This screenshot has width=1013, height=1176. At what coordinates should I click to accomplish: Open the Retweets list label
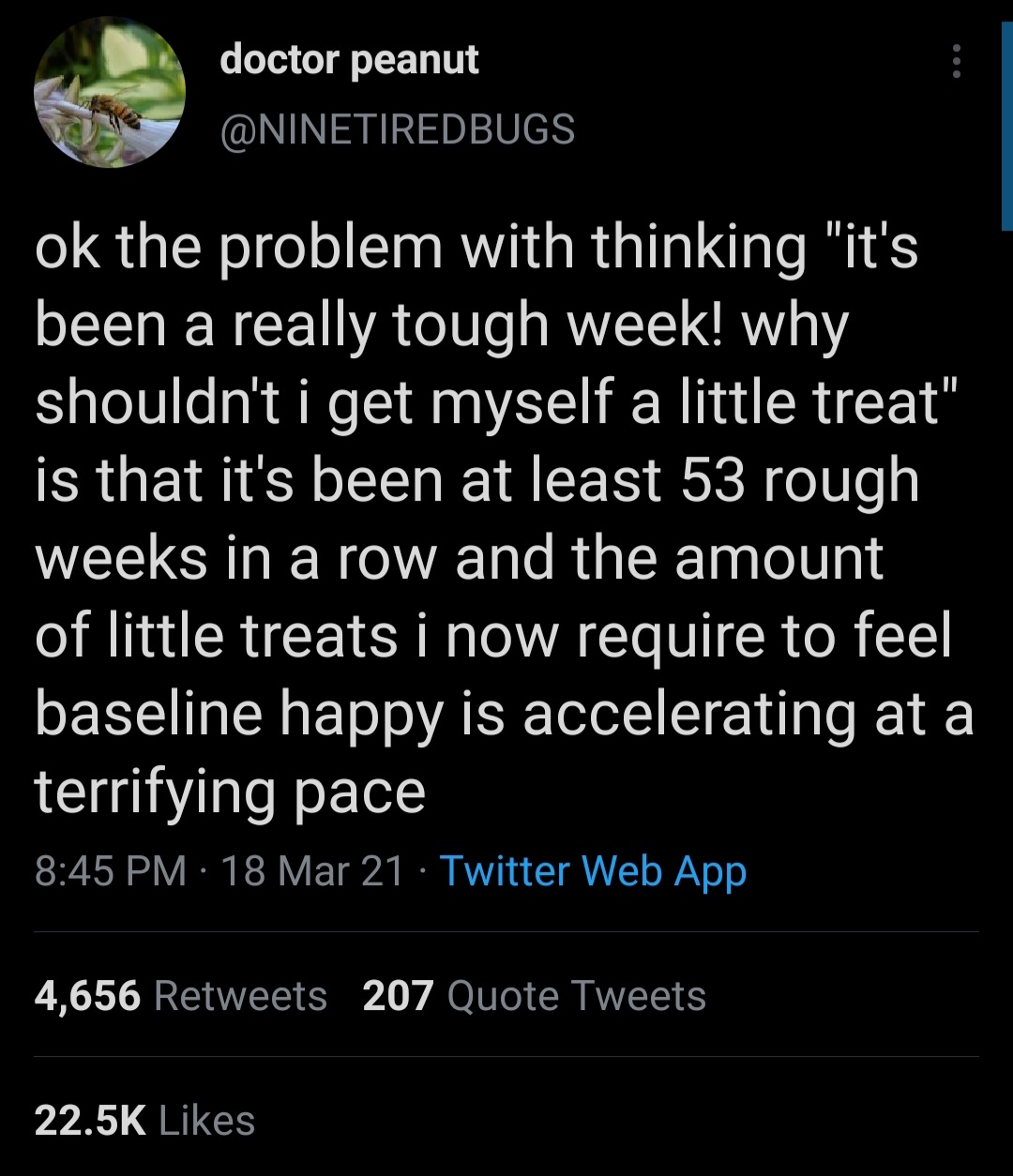pos(240,995)
